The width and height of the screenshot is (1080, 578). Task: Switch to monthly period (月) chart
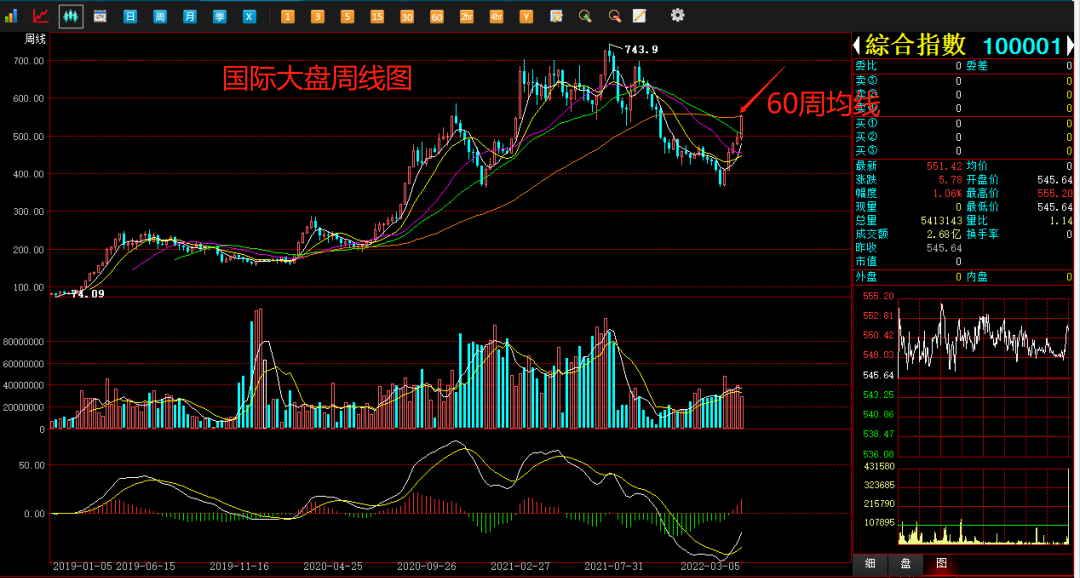[189, 16]
